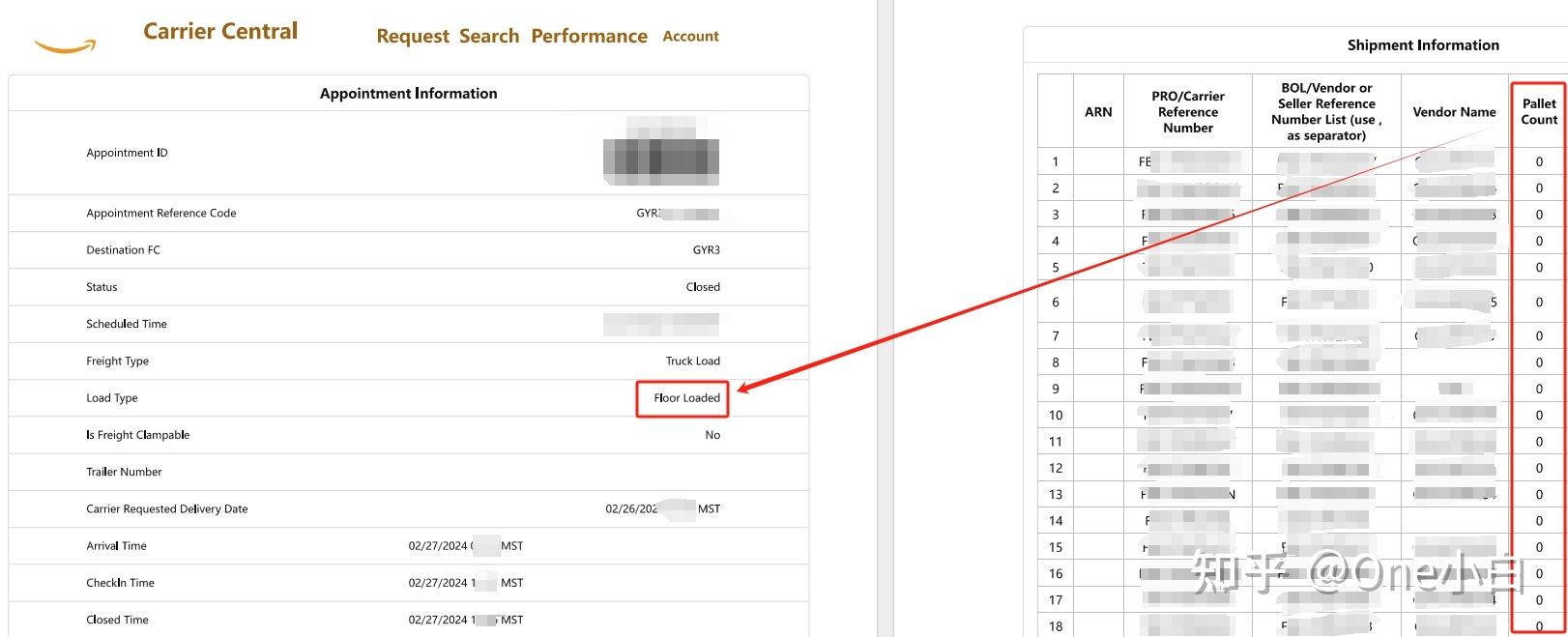This screenshot has height=637, width=1568.
Task: Select the Status label
Action: [x=102, y=287]
